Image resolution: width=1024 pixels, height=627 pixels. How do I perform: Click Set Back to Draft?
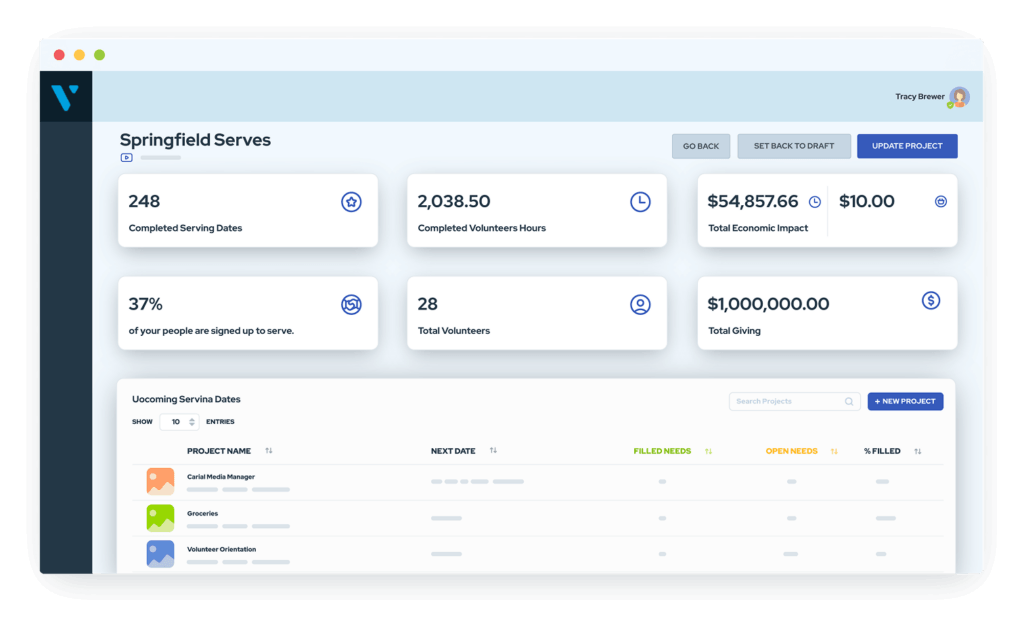coord(794,146)
